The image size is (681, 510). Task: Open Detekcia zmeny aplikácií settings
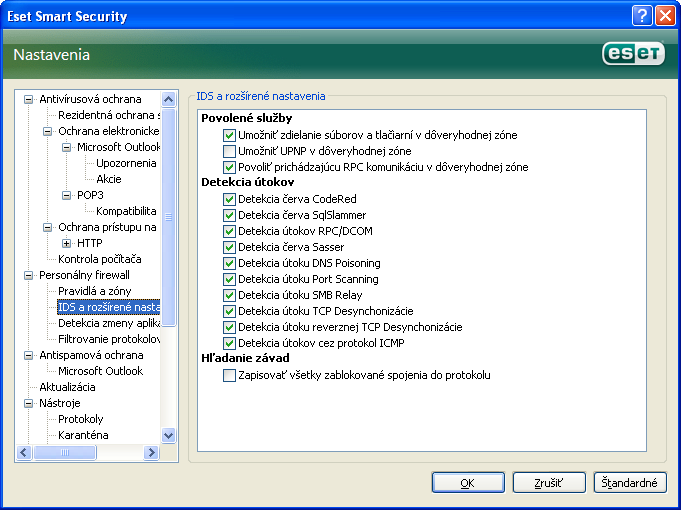[109, 323]
